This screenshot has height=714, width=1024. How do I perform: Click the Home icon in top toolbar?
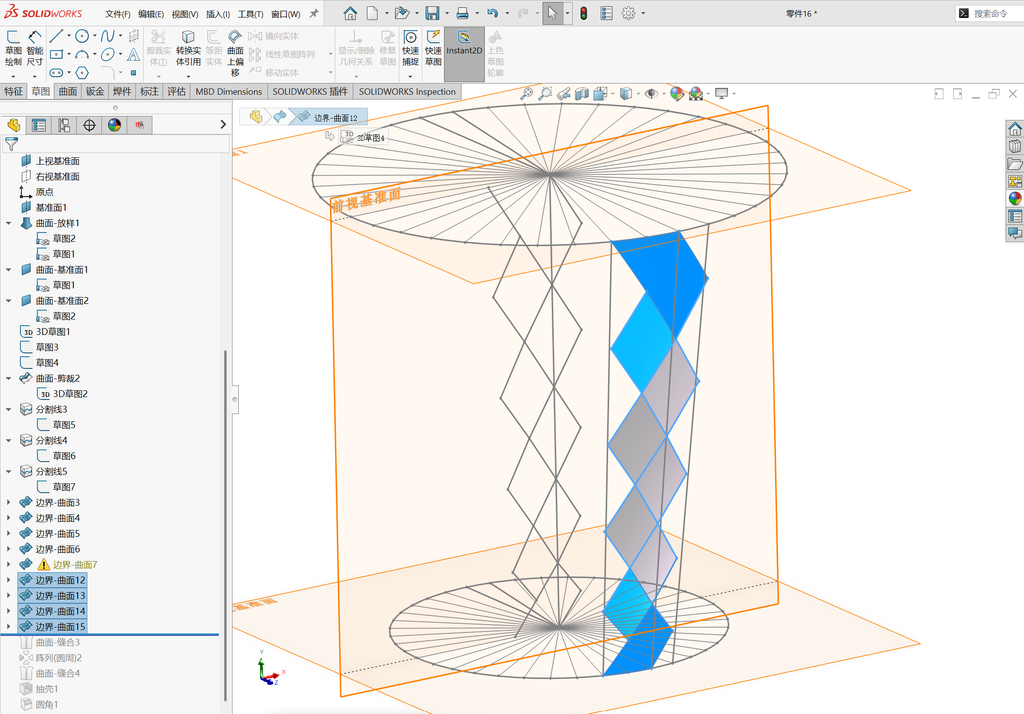(x=350, y=13)
